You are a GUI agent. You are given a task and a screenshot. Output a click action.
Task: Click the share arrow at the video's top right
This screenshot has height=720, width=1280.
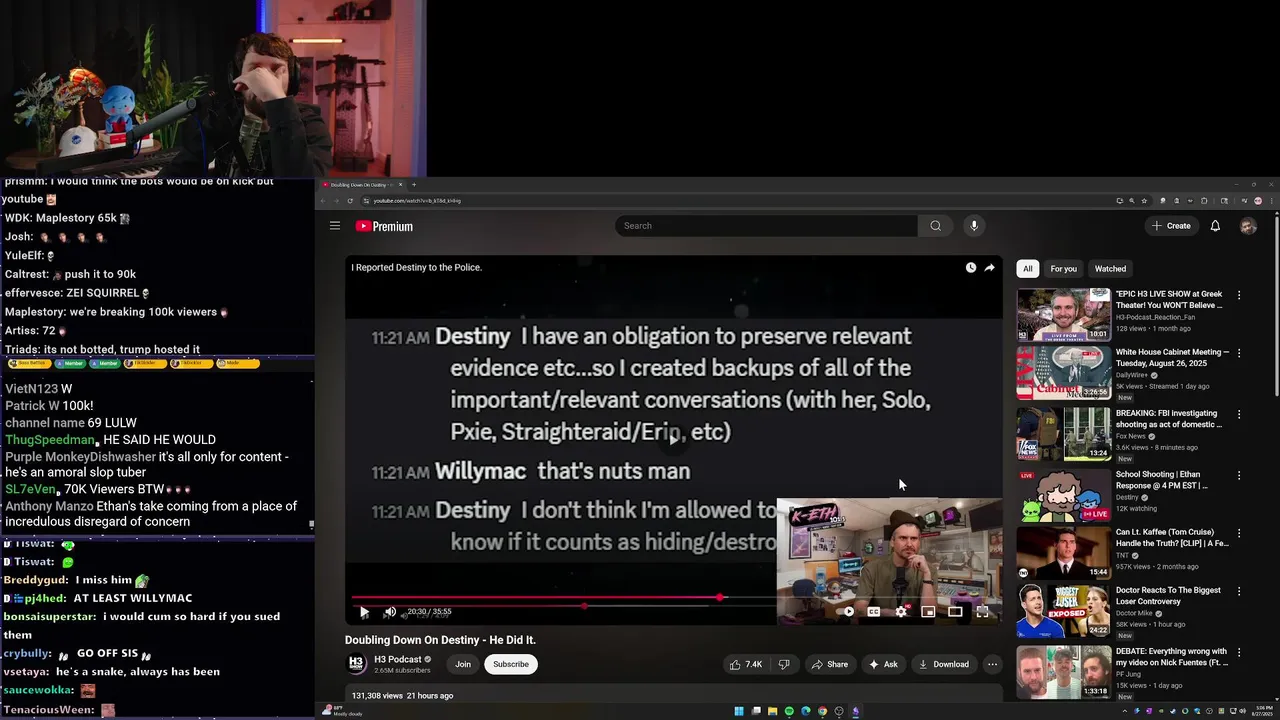coord(989,268)
